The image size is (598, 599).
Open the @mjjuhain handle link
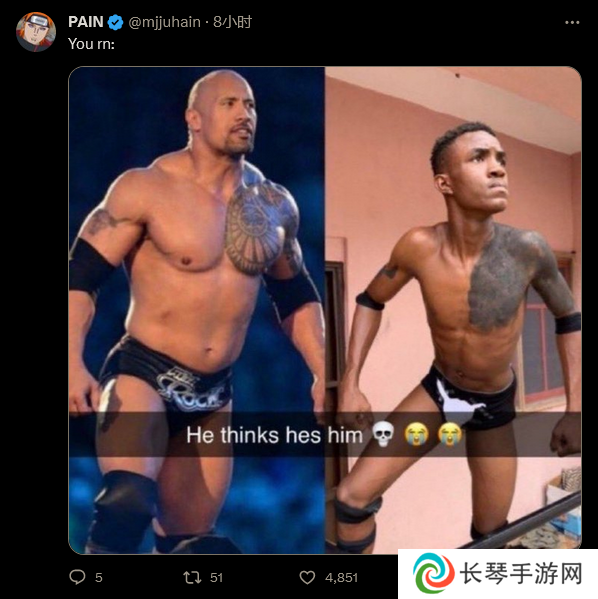164,22
